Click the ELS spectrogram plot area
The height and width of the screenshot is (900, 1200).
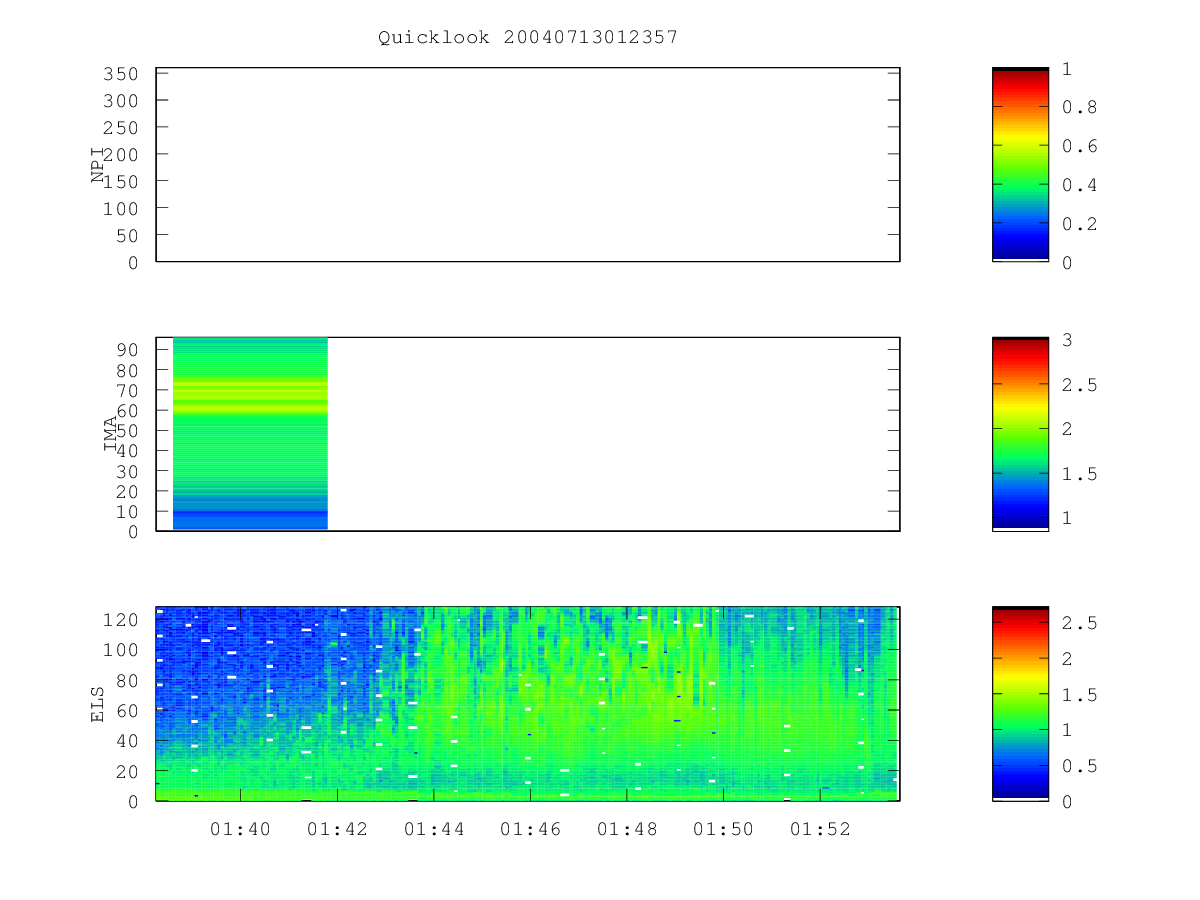[528, 703]
